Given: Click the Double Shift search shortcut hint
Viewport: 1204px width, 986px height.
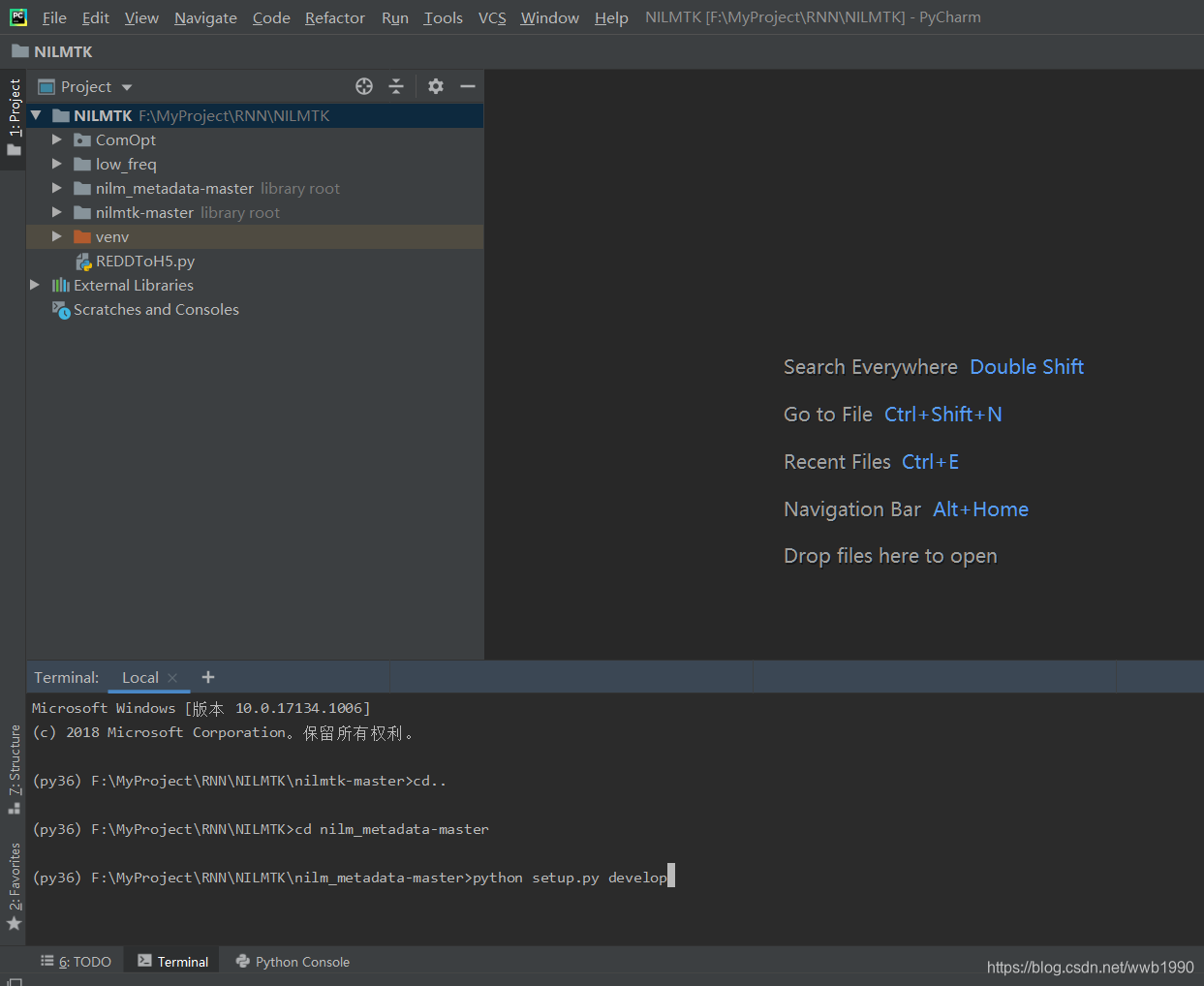Looking at the screenshot, I should point(1026,367).
